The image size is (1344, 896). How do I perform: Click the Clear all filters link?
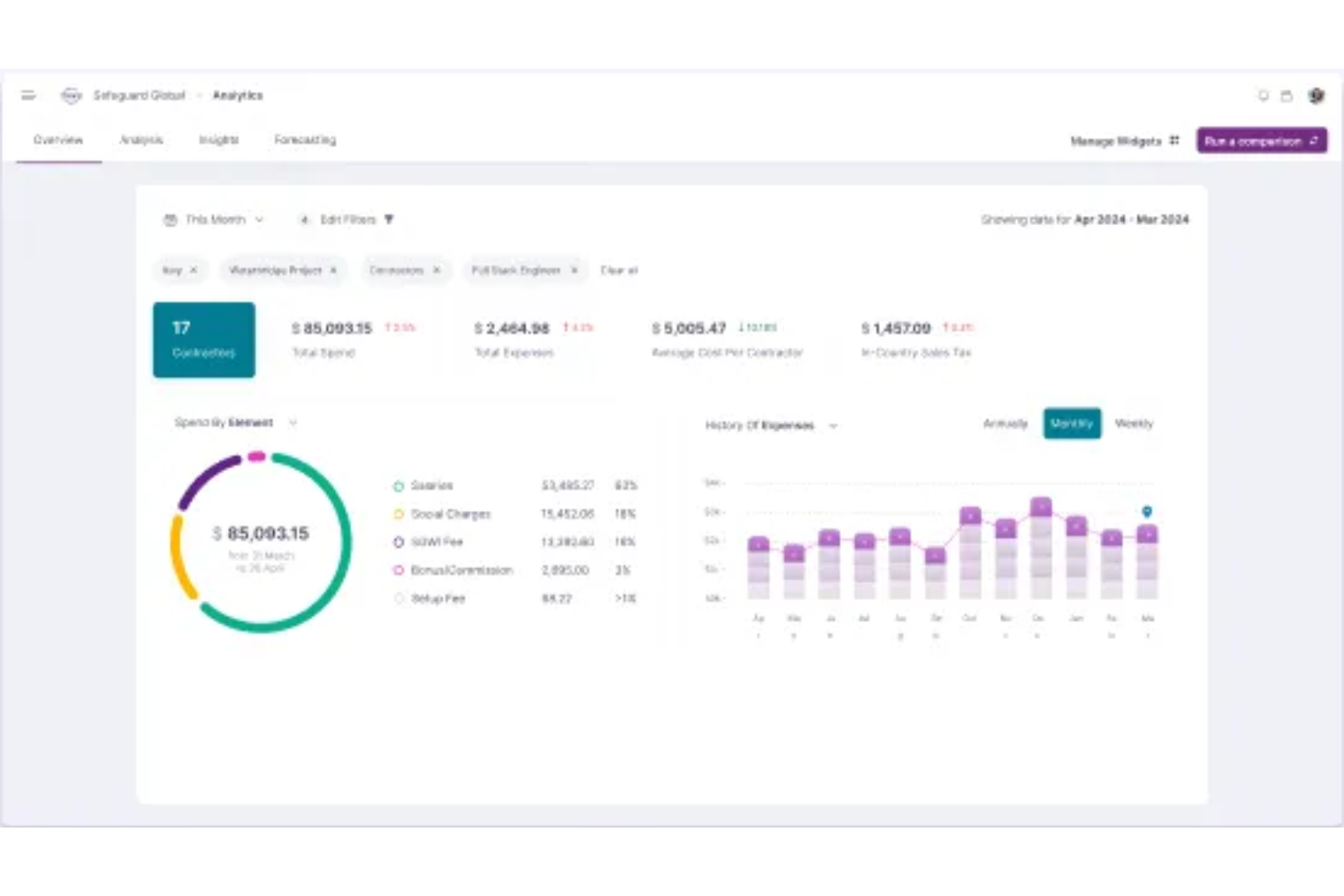click(x=619, y=271)
